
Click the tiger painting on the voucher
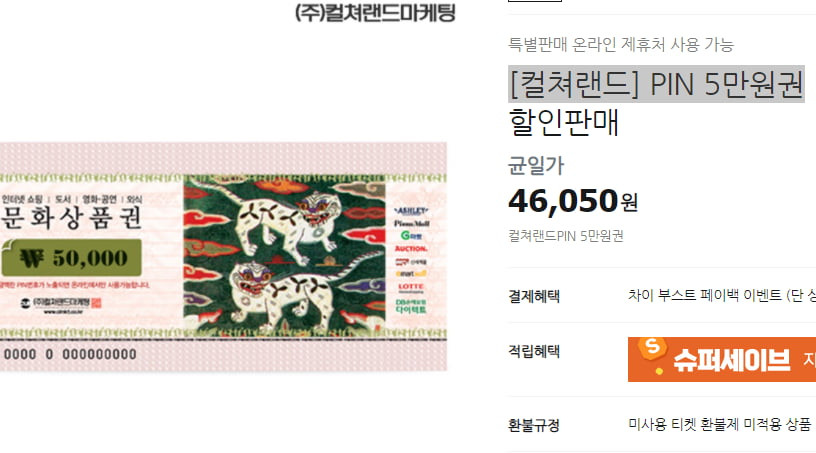point(284,256)
